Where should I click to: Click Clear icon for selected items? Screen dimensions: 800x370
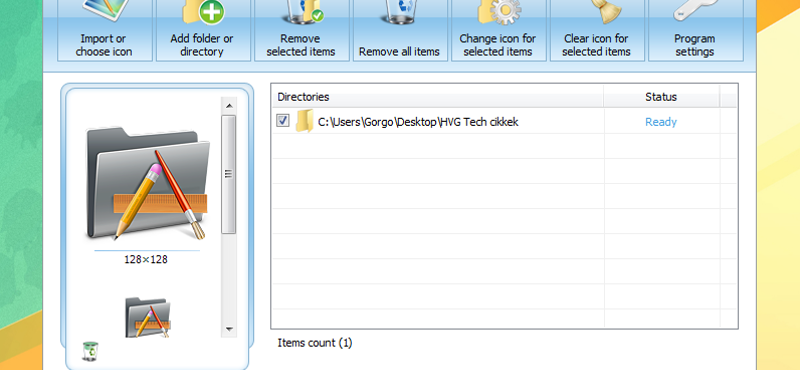pyautogui.click(x=597, y=31)
